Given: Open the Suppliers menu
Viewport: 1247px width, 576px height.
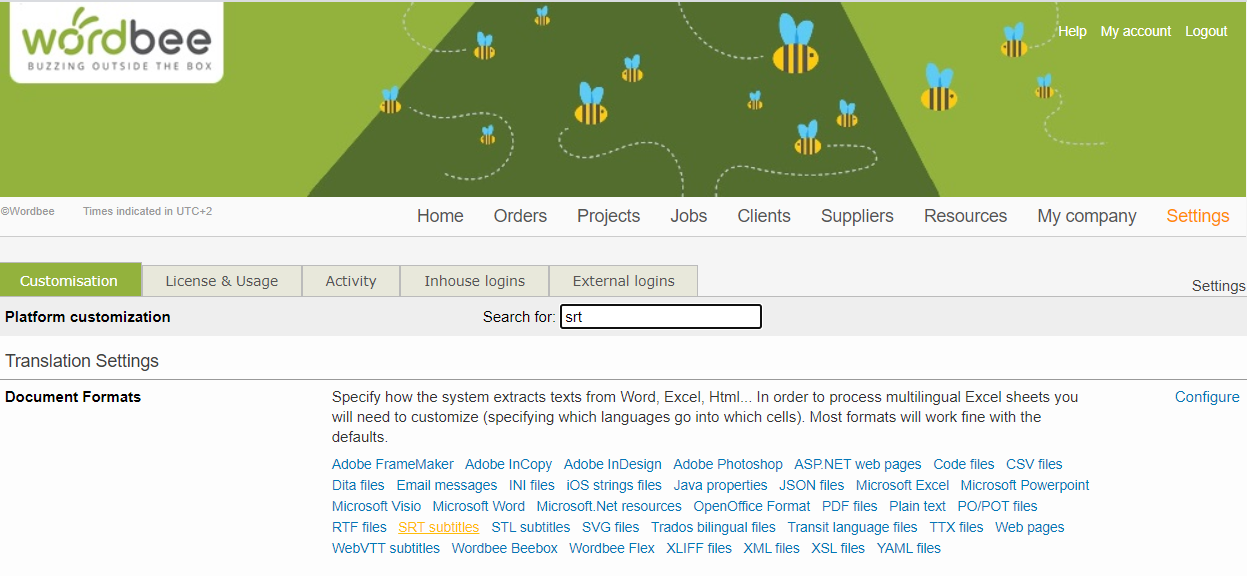Looking at the screenshot, I should (x=857, y=216).
